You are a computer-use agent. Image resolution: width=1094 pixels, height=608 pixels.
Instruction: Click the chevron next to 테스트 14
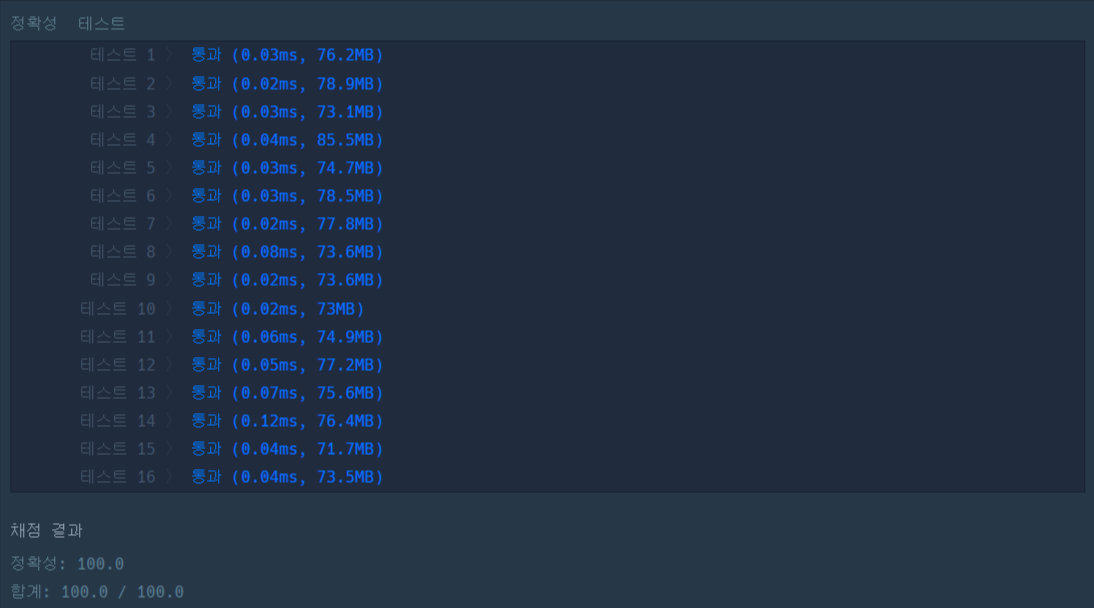170,421
